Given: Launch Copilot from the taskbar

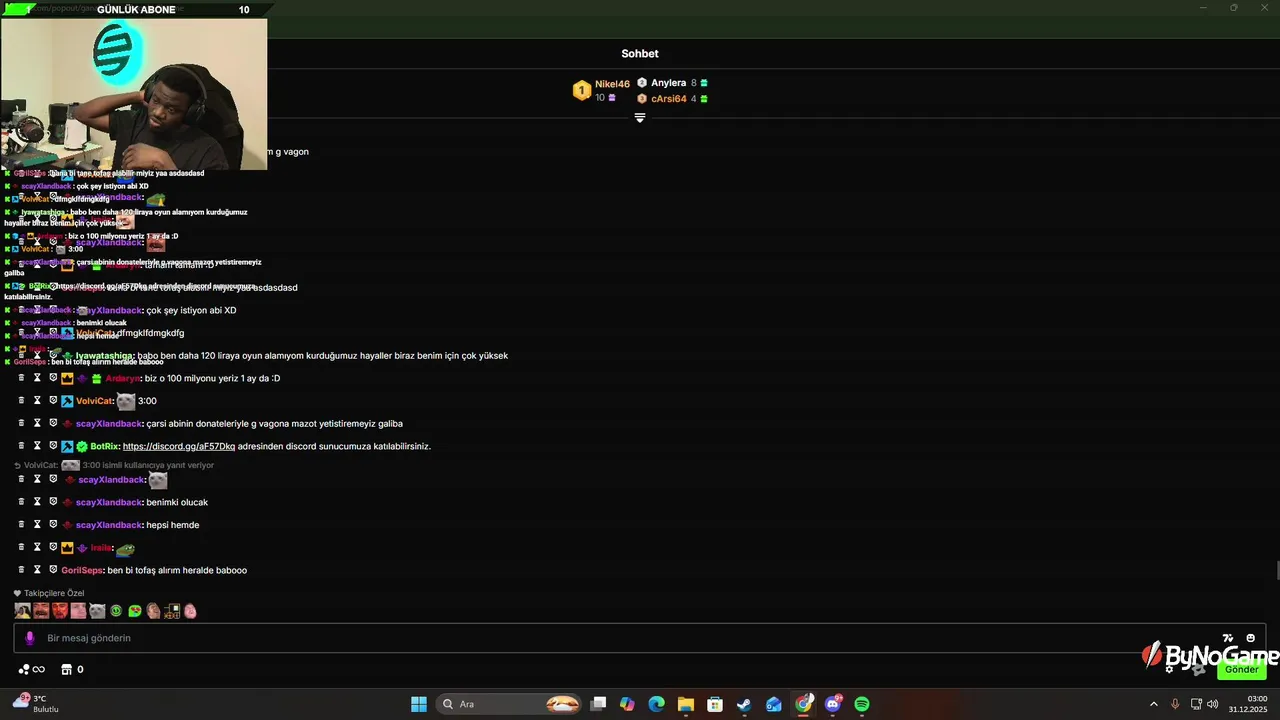Looking at the screenshot, I should click(627, 704).
